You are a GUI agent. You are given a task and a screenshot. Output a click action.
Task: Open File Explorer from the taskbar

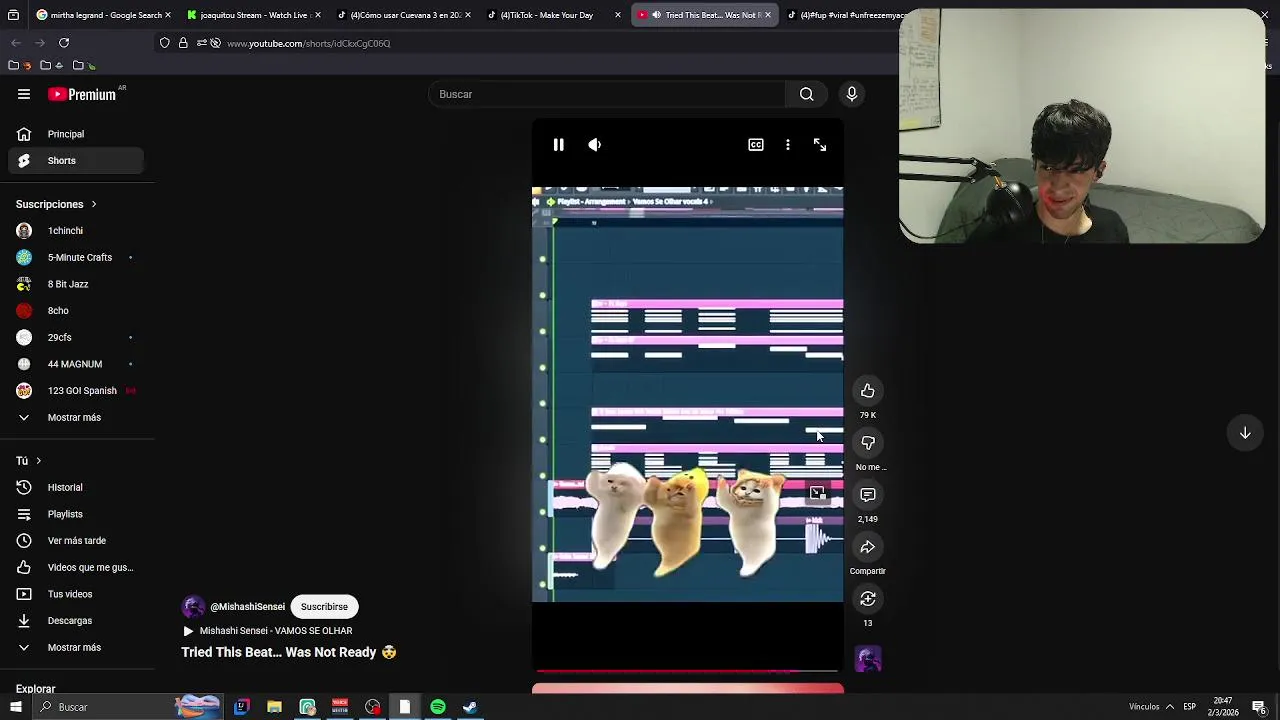point(274,707)
